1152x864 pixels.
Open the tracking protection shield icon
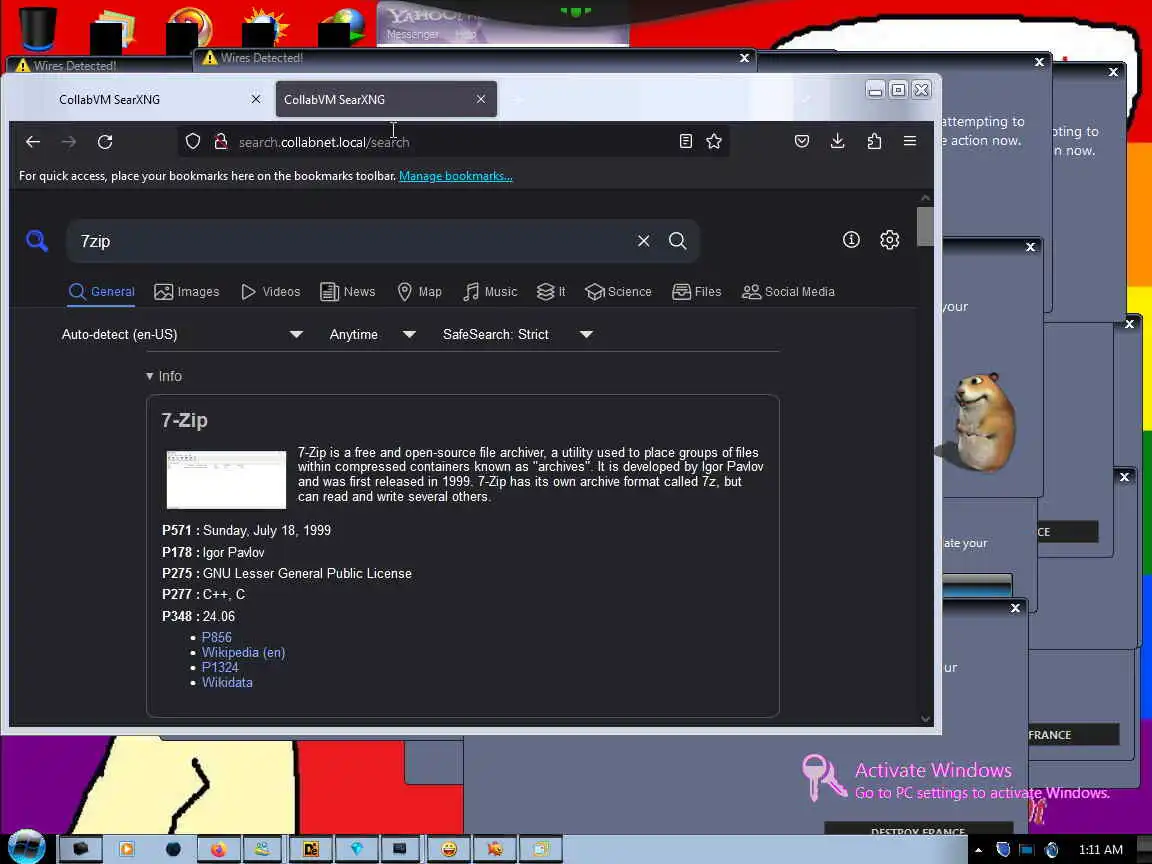coord(192,141)
